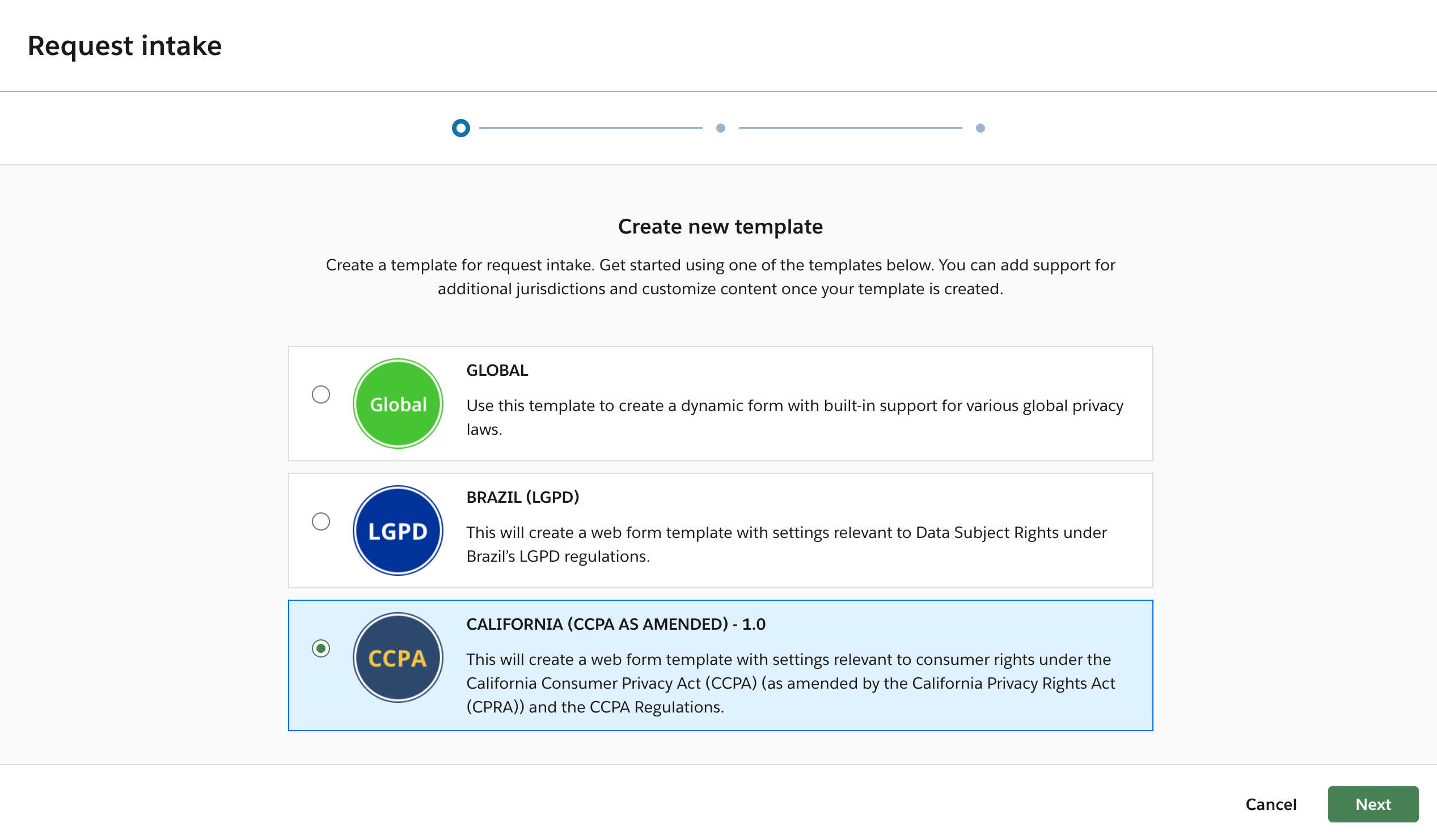Click the second wizard step dot
The image size is (1437, 840).
(x=720, y=128)
